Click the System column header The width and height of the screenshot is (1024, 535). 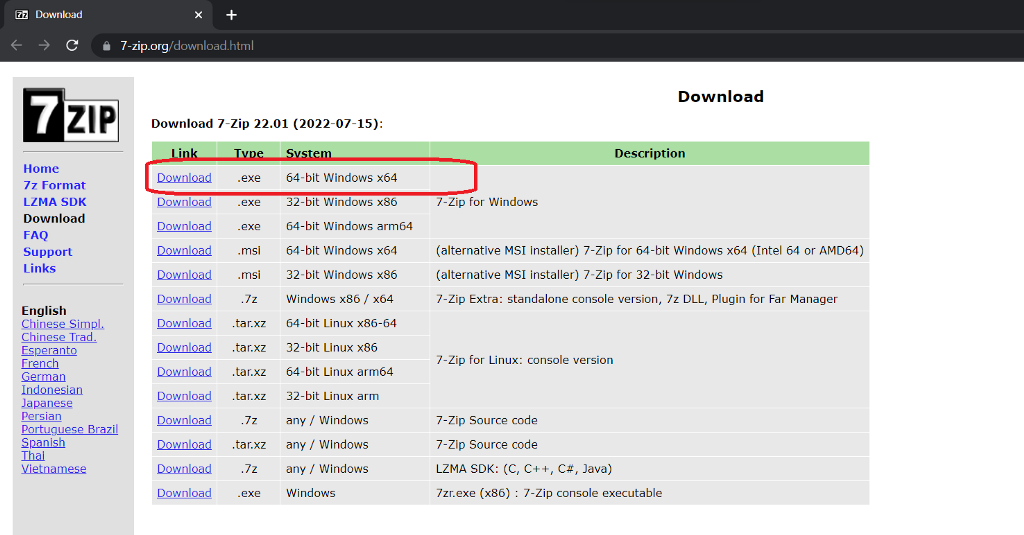point(355,154)
